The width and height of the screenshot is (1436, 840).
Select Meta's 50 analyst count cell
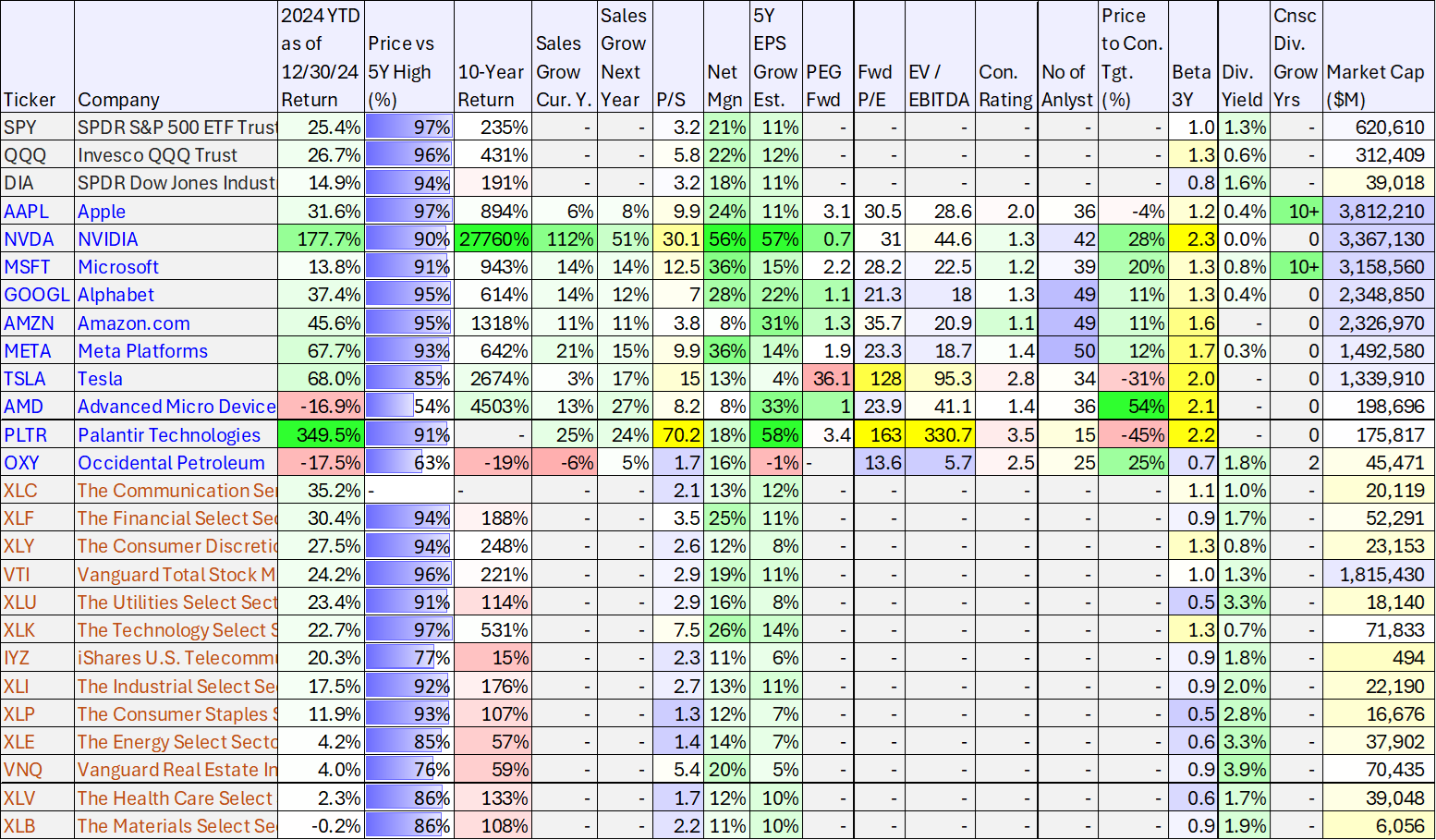[x=1067, y=351]
